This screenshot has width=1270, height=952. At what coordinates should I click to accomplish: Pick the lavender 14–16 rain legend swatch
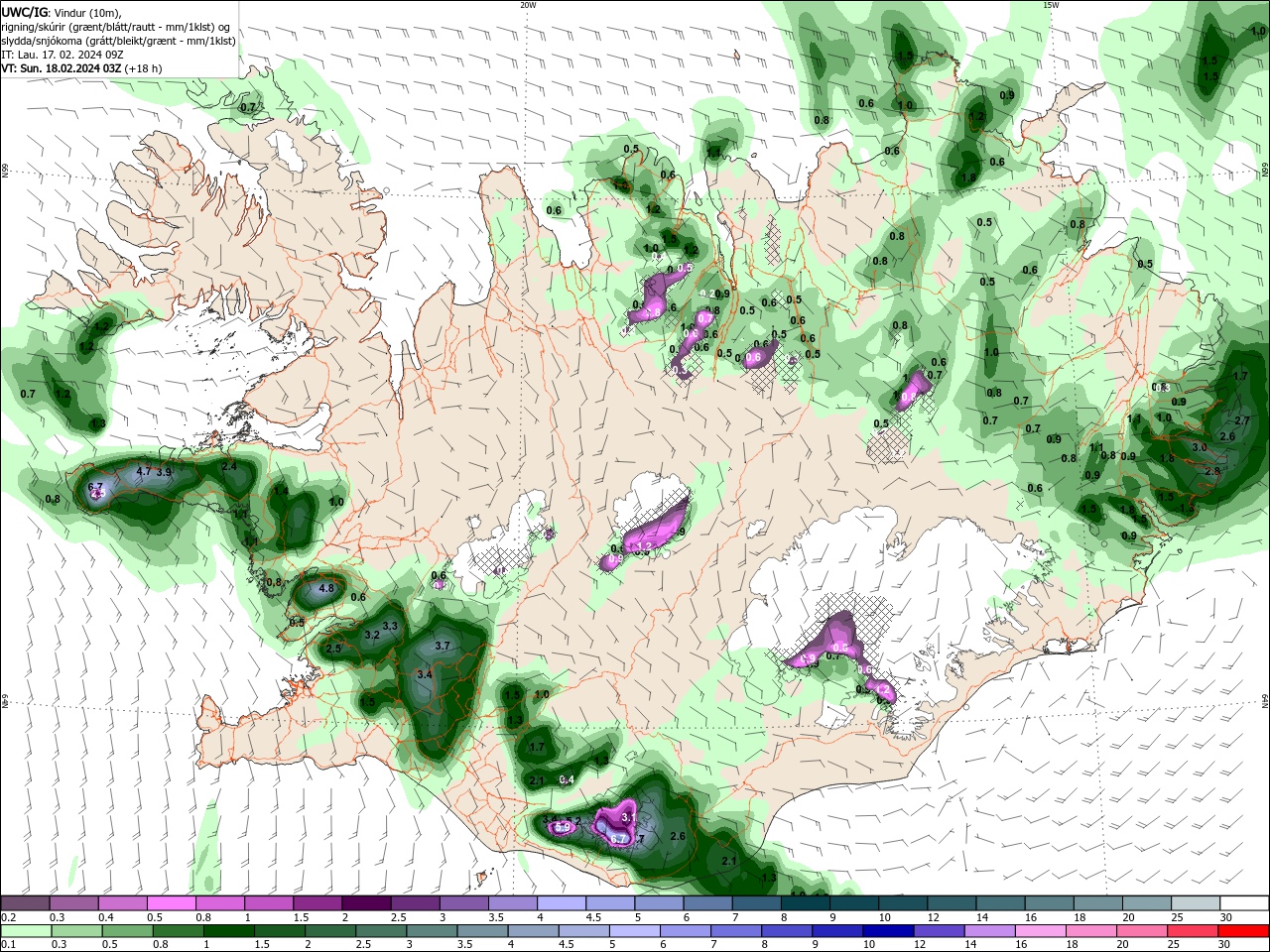(x=991, y=931)
